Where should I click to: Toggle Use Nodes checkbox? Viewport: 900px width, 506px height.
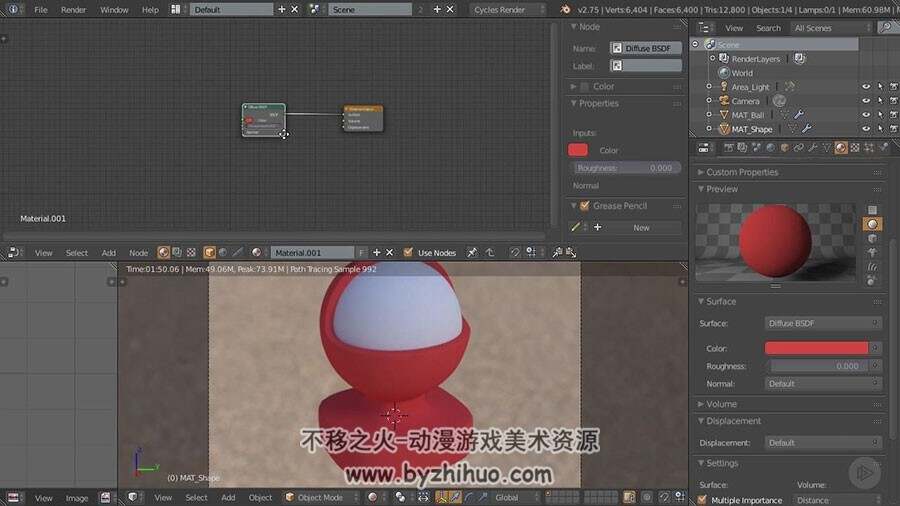click(x=408, y=252)
